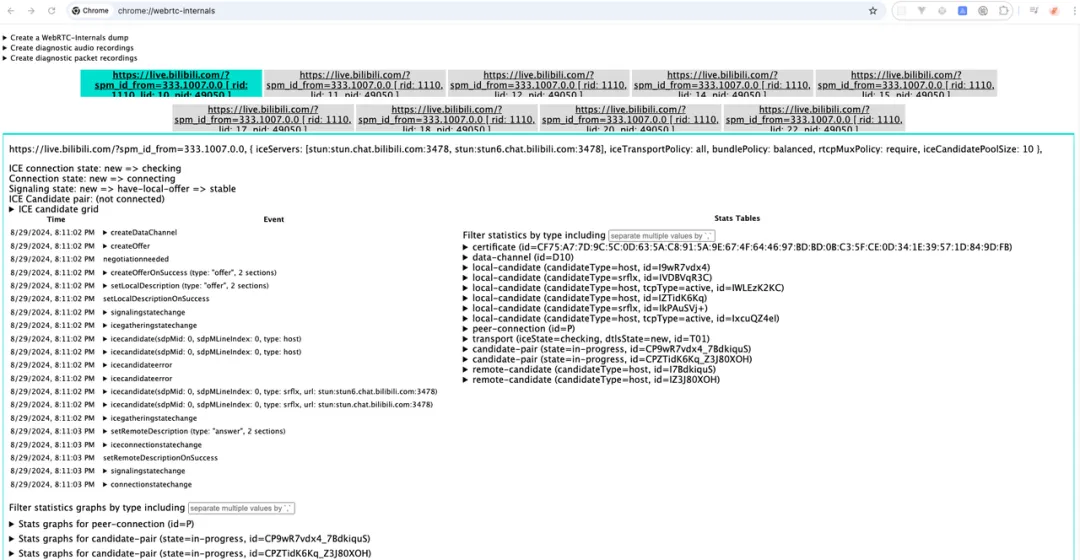This screenshot has height=560, width=1080.
Task: Switch to the lid: 22 peer connection tab
Action: [814, 118]
